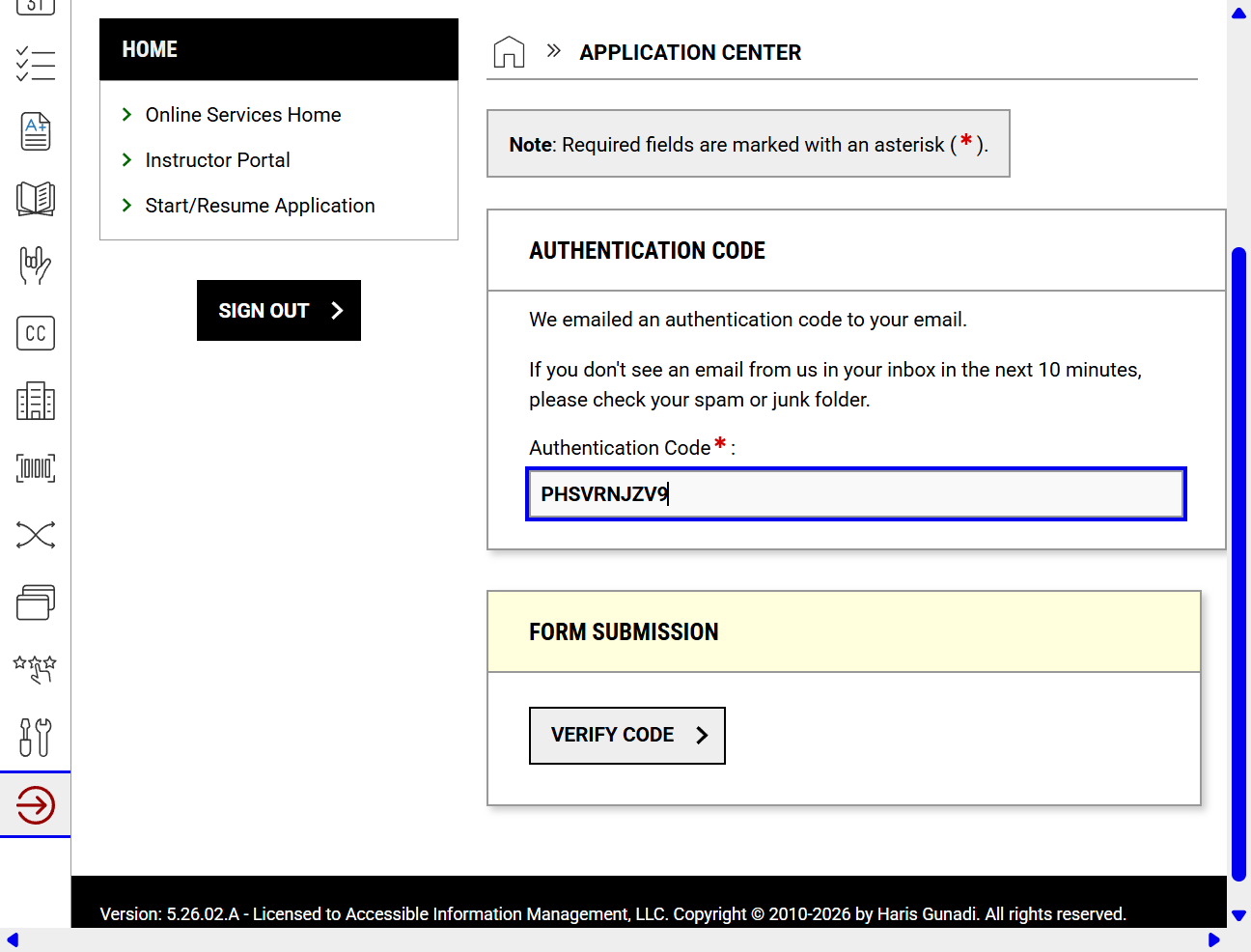1251x952 pixels.
Task: Open the Instructor Portal link
Action: point(217,160)
